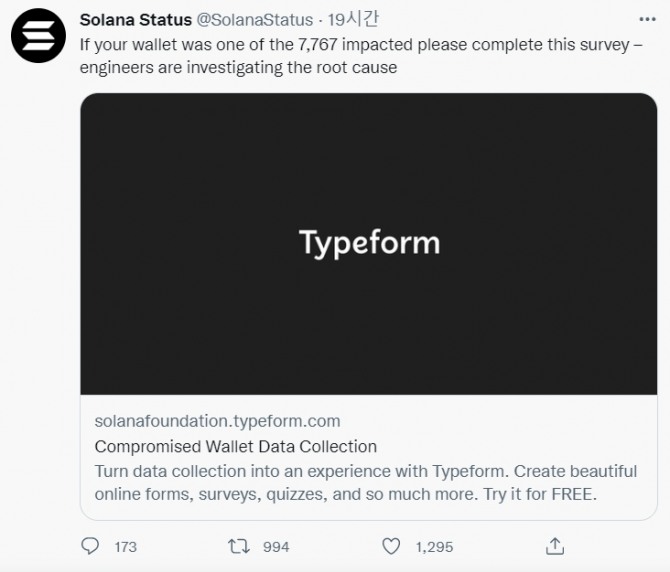Click the reply speech bubble icon
Image resolution: width=670 pixels, height=572 pixels.
pos(90,546)
